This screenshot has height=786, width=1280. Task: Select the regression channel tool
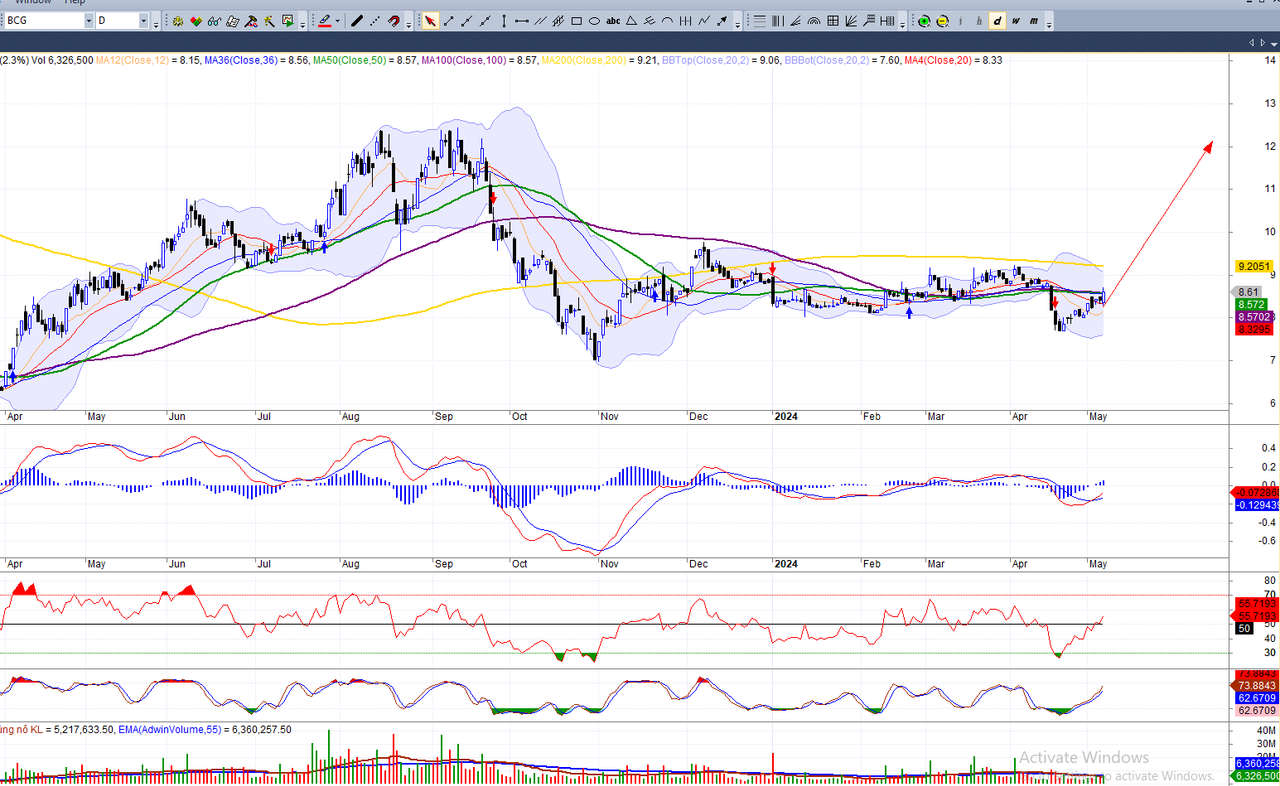pyautogui.click(x=558, y=21)
